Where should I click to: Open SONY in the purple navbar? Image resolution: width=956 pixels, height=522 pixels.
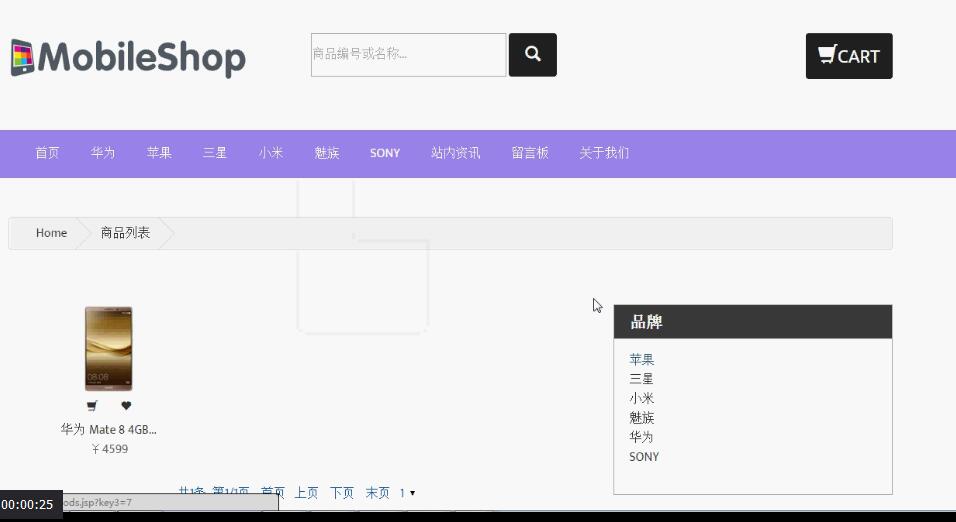(x=385, y=153)
